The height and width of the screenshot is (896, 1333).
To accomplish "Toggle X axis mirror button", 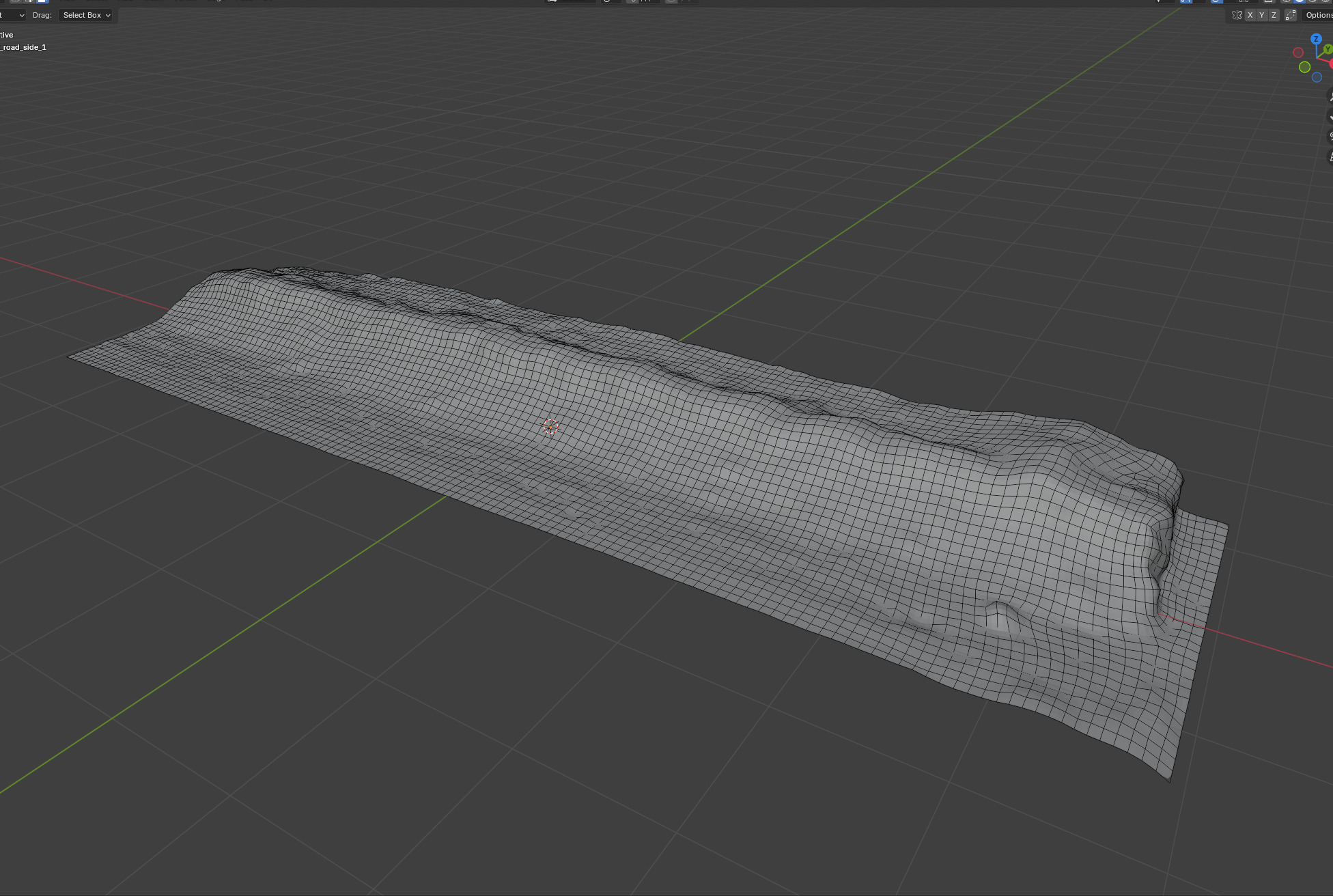I will click(1250, 15).
